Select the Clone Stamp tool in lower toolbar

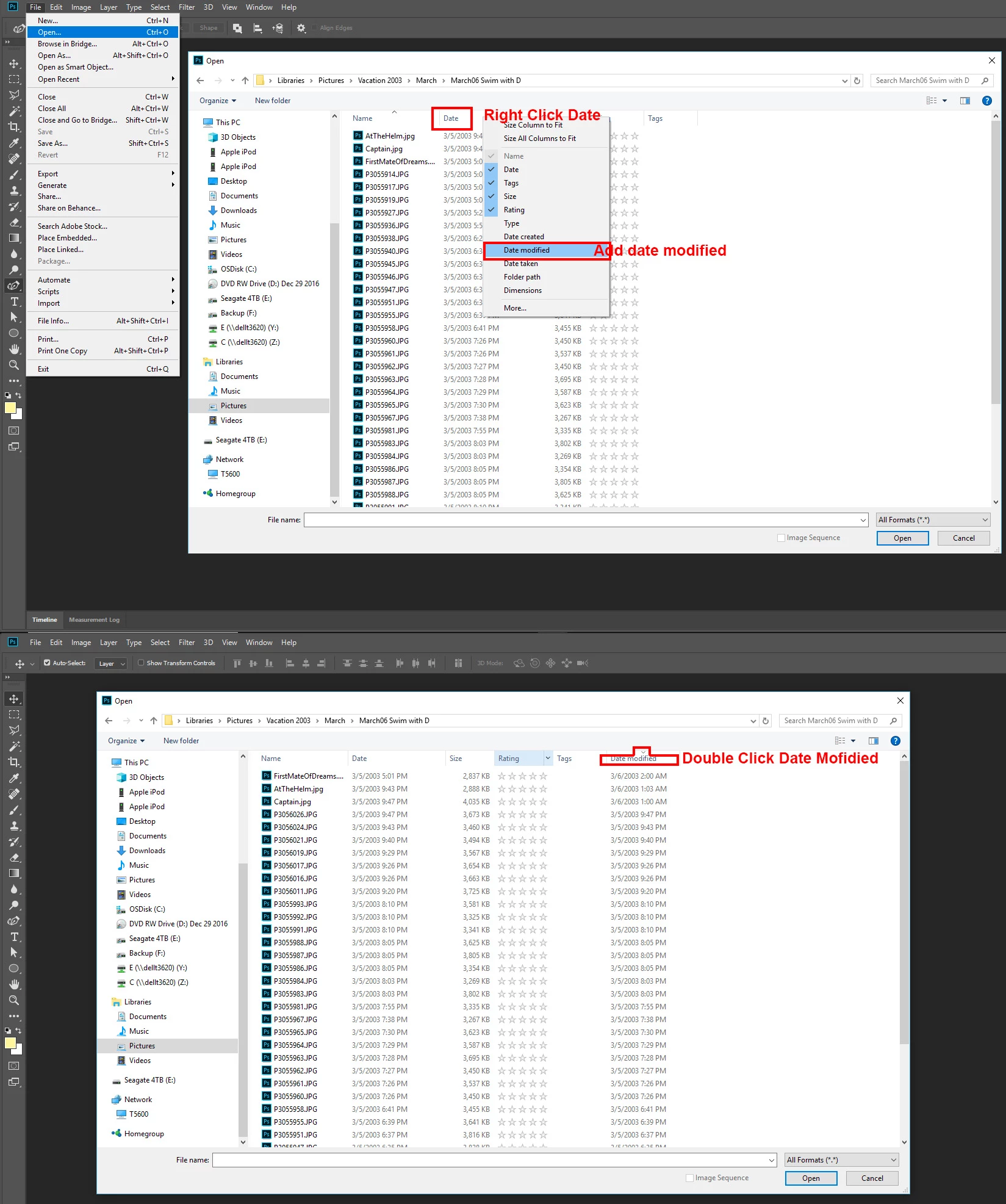[14, 826]
